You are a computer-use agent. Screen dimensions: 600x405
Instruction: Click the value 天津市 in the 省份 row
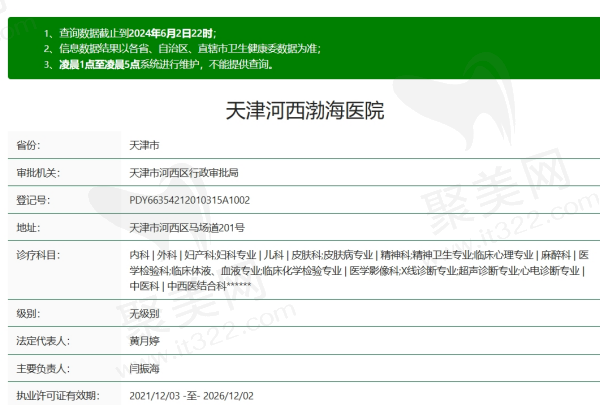[x=144, y=145]
